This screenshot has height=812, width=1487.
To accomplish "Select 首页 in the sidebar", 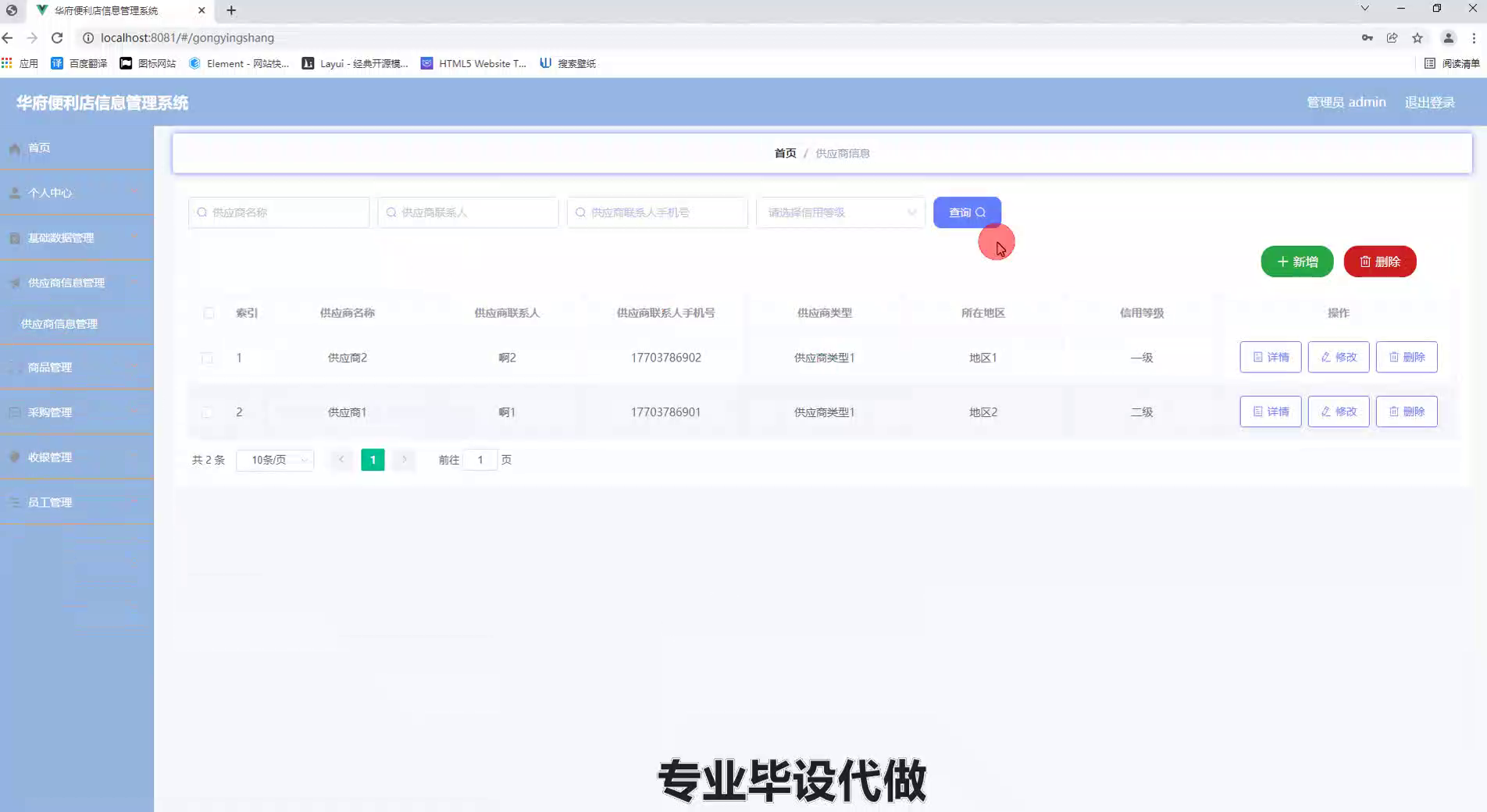I will pos(77,148).
